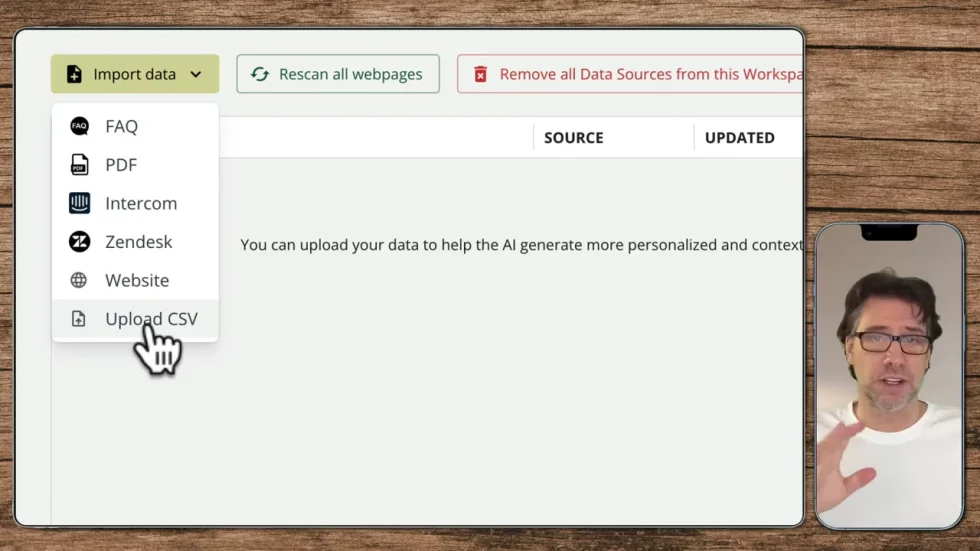
Task: Collapse the Import data dropdown chevron
Action: pyautogui.click(x=196, y=74)
